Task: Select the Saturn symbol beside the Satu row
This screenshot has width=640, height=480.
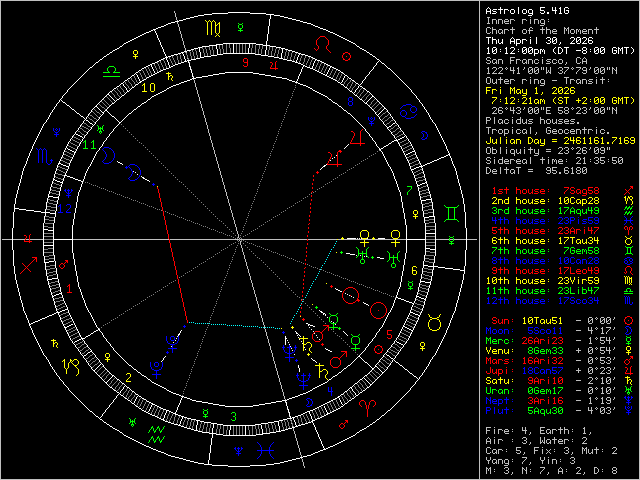Action: [629, 381]
